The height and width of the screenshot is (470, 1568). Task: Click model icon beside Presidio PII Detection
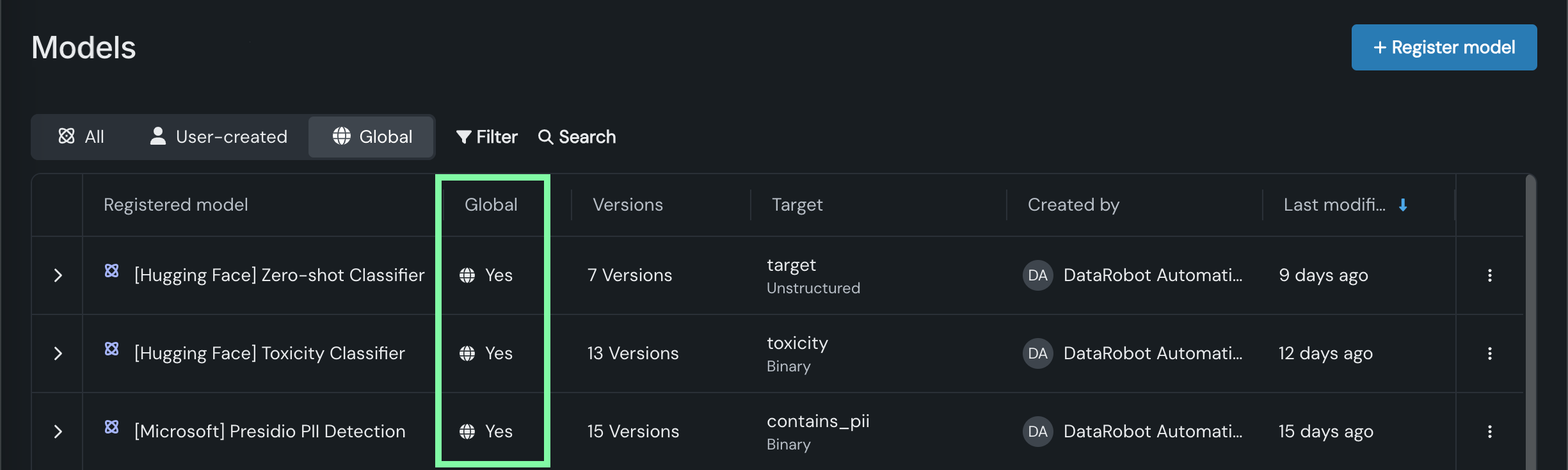pos(112,426)
